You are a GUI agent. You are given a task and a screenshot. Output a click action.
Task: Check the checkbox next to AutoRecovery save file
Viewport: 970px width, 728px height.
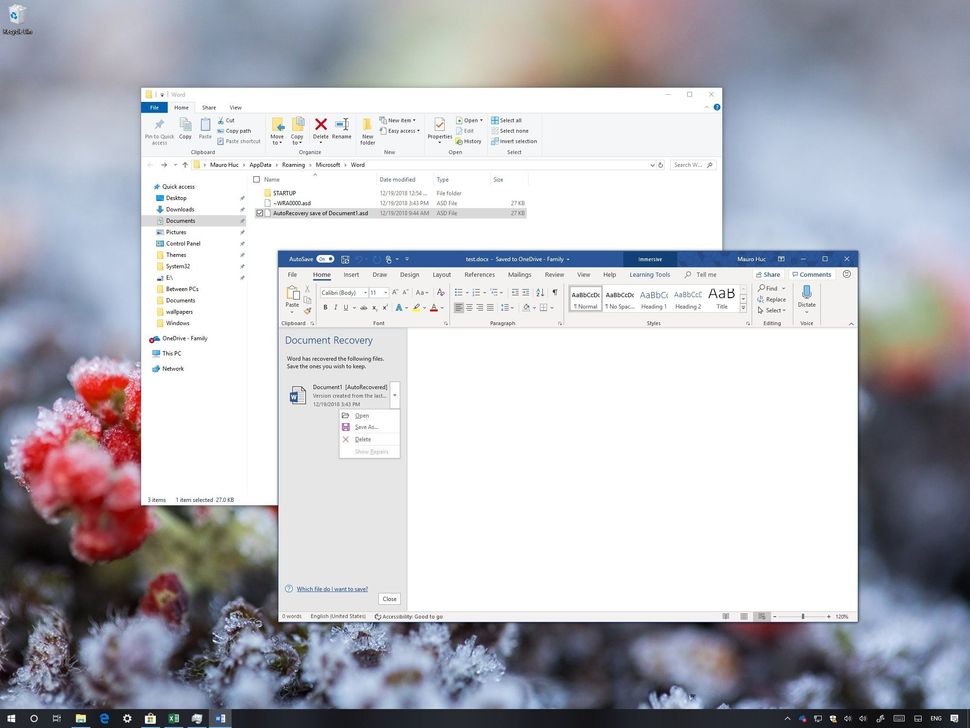coord(259,213)
